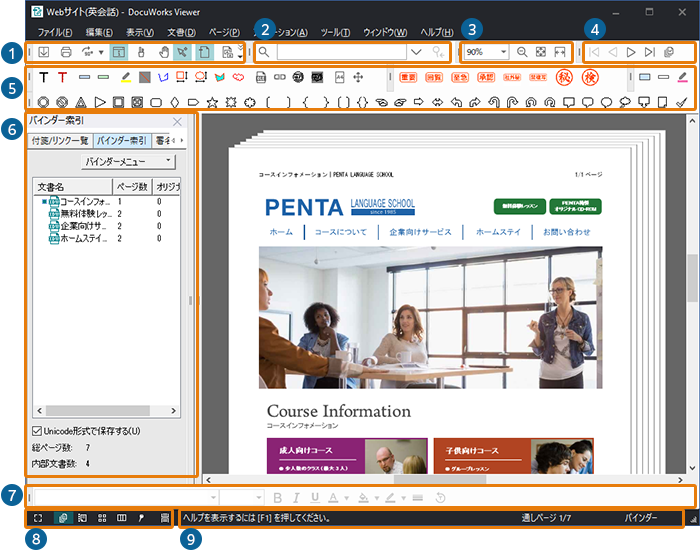Select the black text annotation tool
700x550 pixels.
[x=44, y=77]
